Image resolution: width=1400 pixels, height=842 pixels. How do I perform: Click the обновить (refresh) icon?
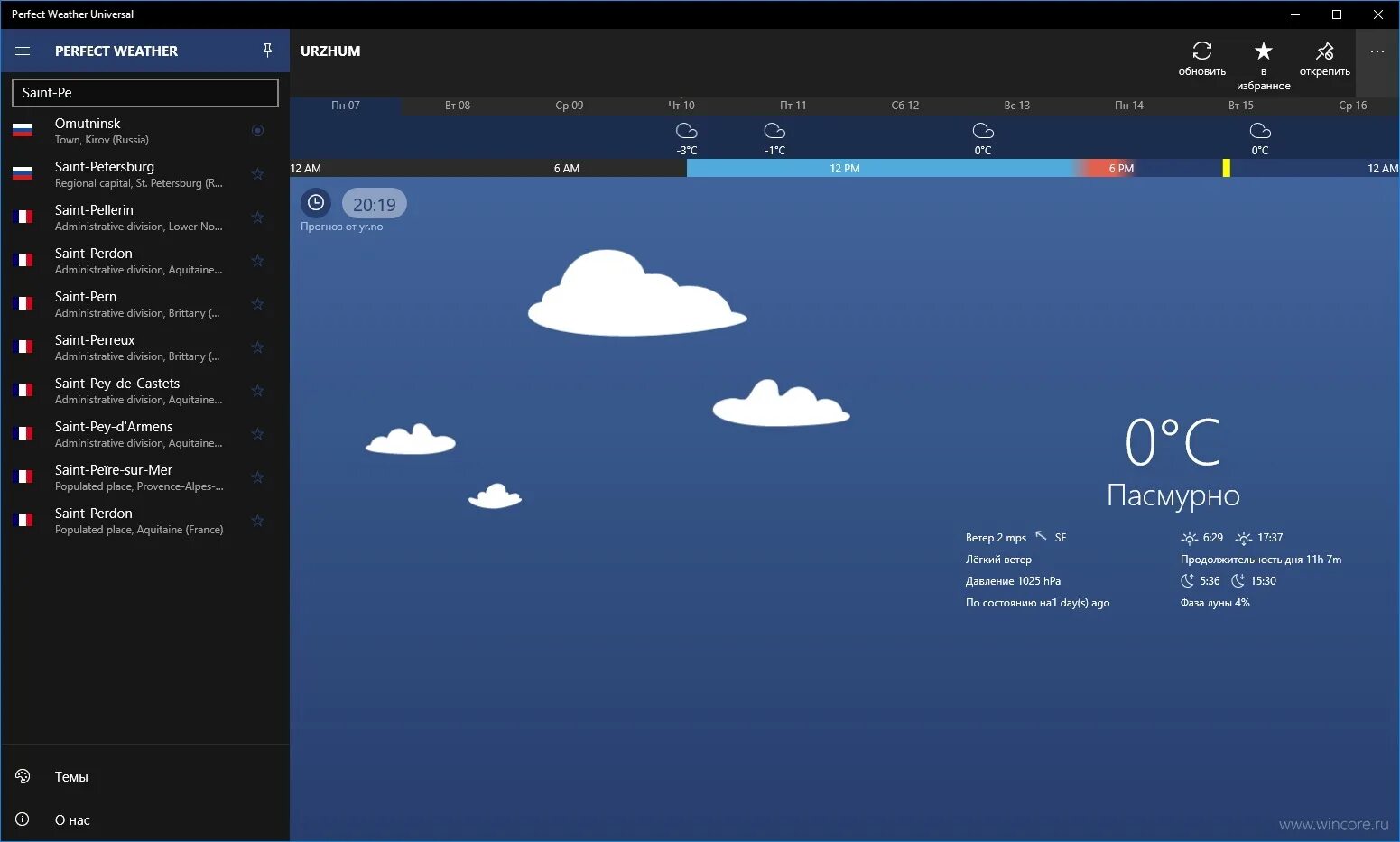tap(1201, 51)
